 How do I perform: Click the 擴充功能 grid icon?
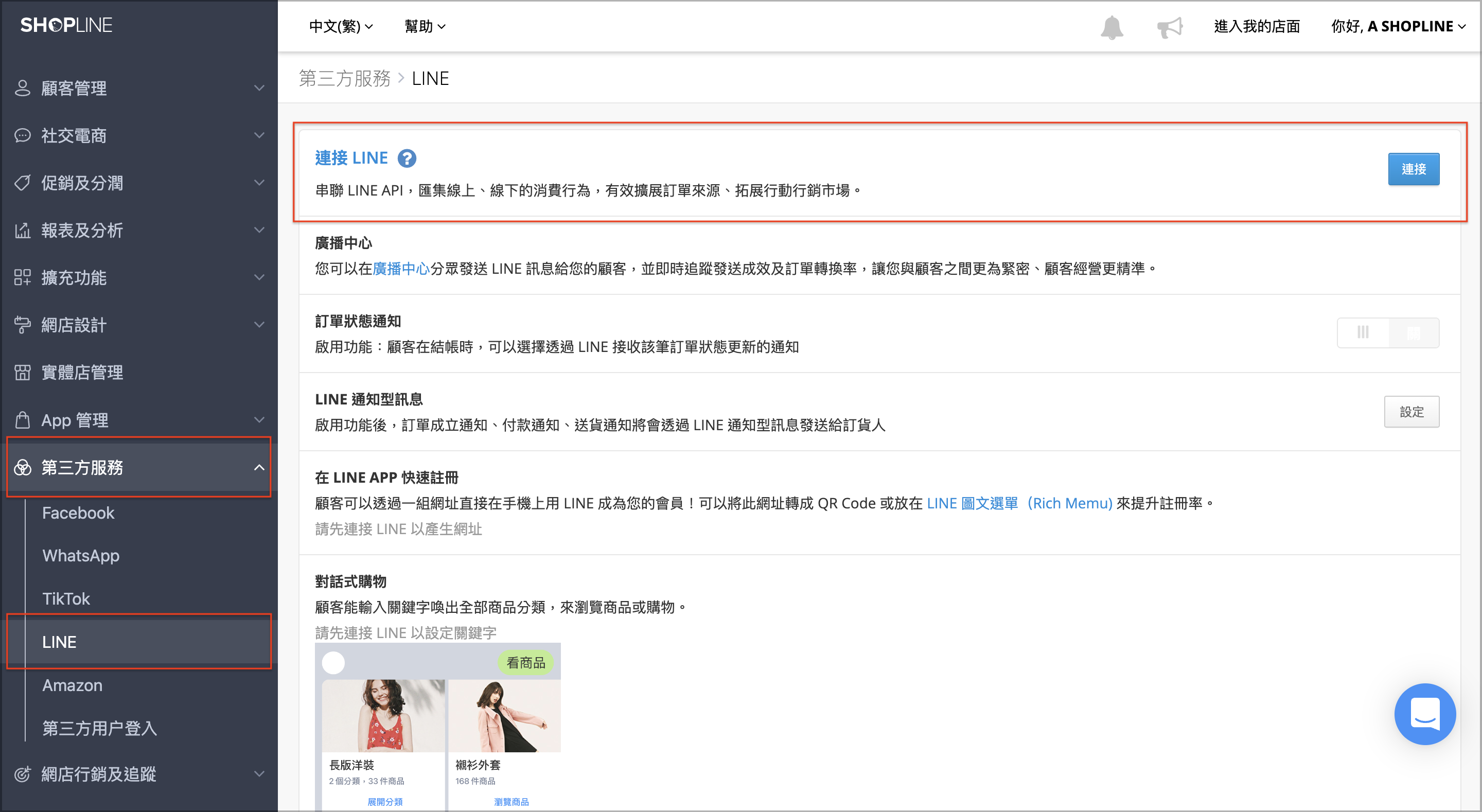point(23,277)
